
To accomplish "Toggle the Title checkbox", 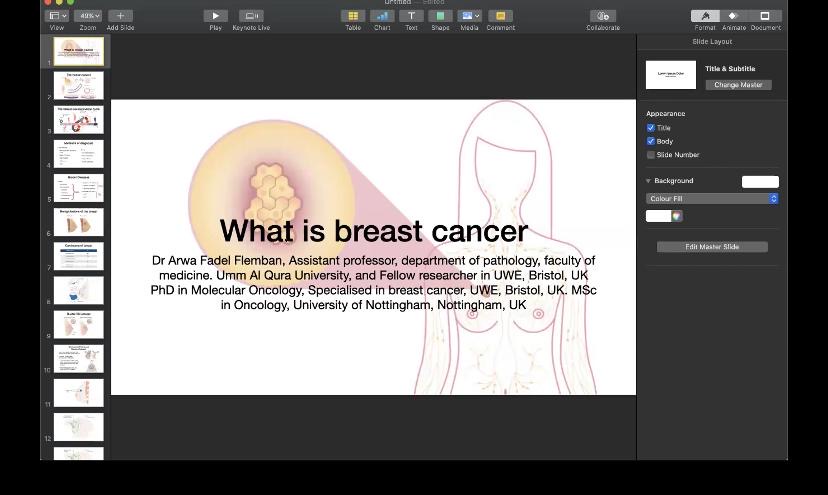I will click(651, 128).
